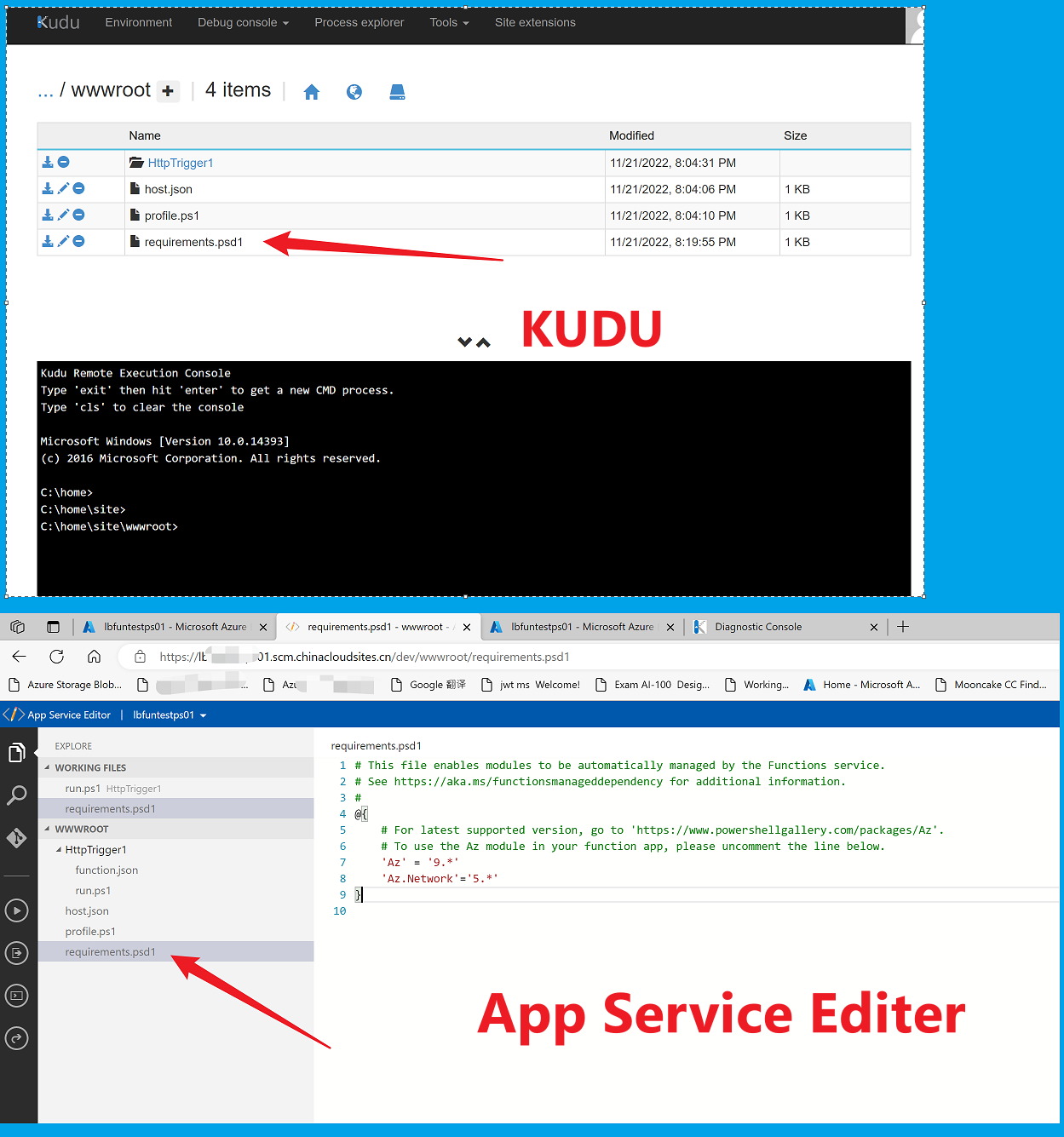Click the globe icon in Kudu breadcrumb
Image resolution: width=1064 pixels, height=1137 pixels.
(x=354, y=92)
